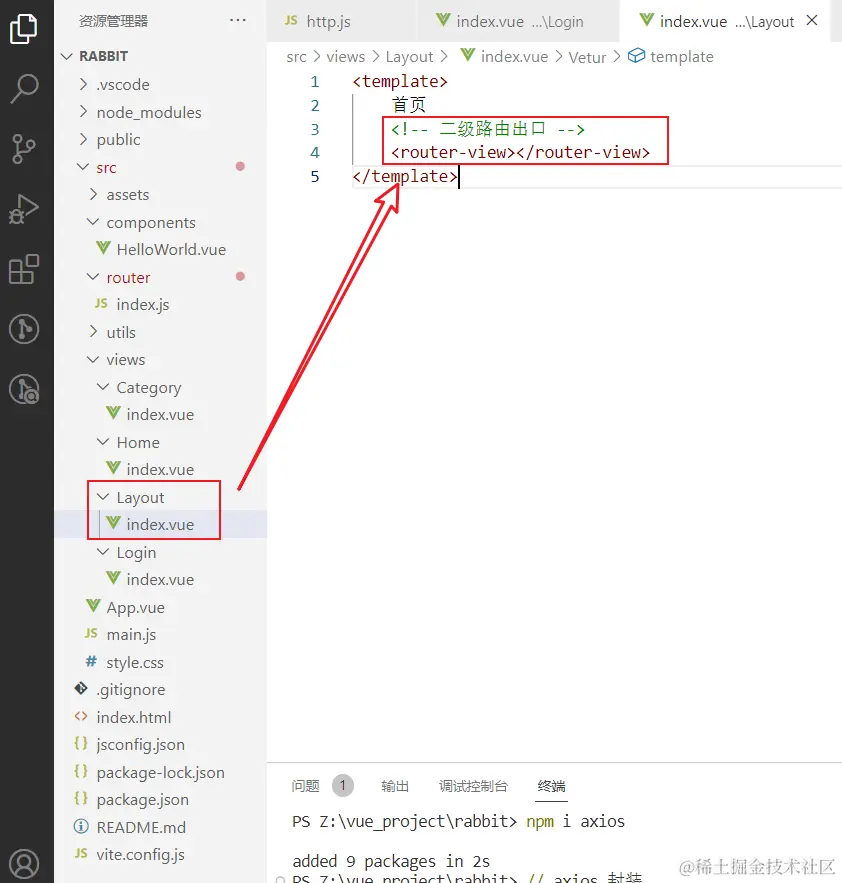This screenshot has height=883, width=842.
Task: Click line number 1 in gutter
Action: [315, 82]
